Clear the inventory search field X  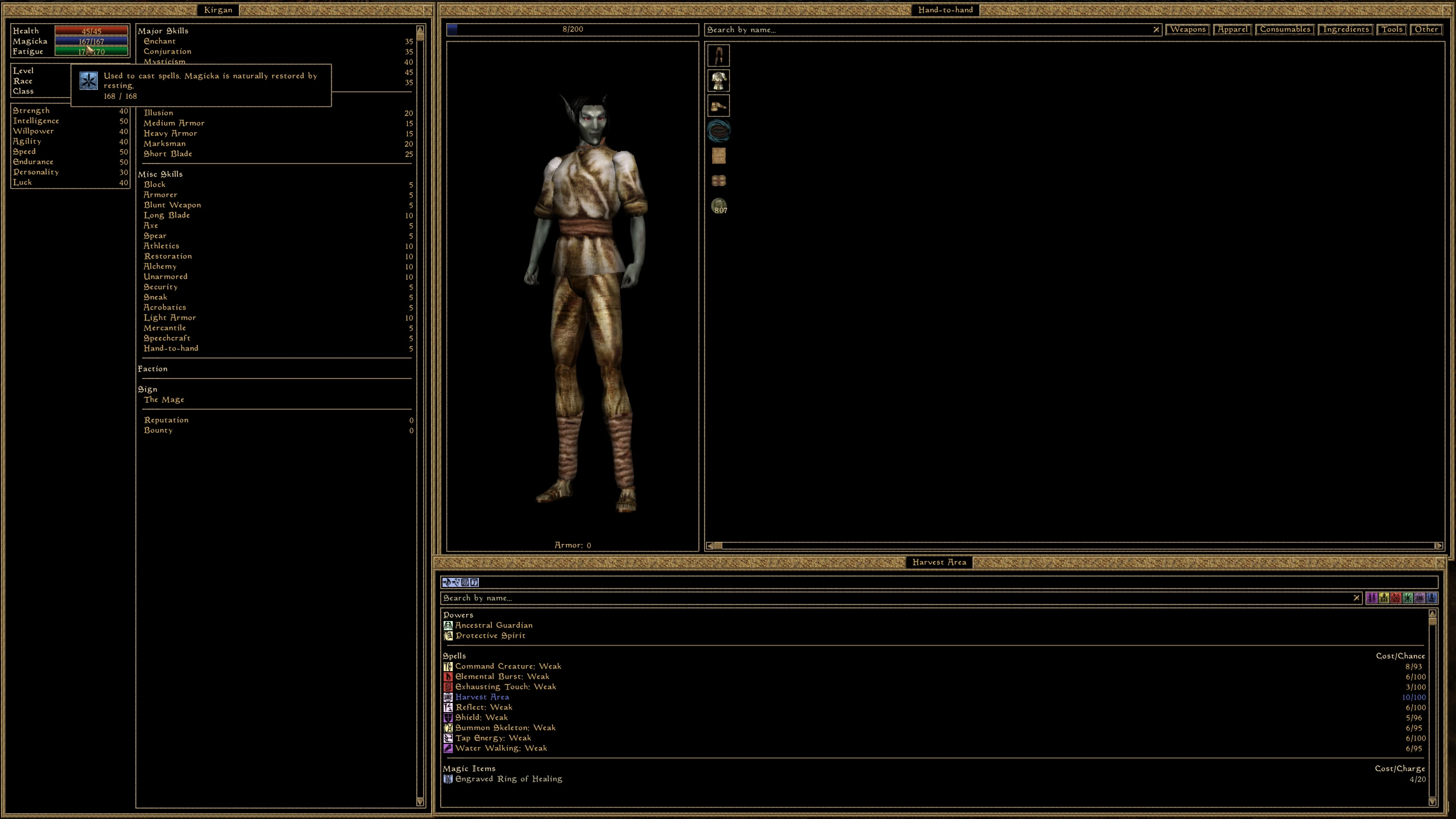pyautogui.click(x=1156, y=30)
